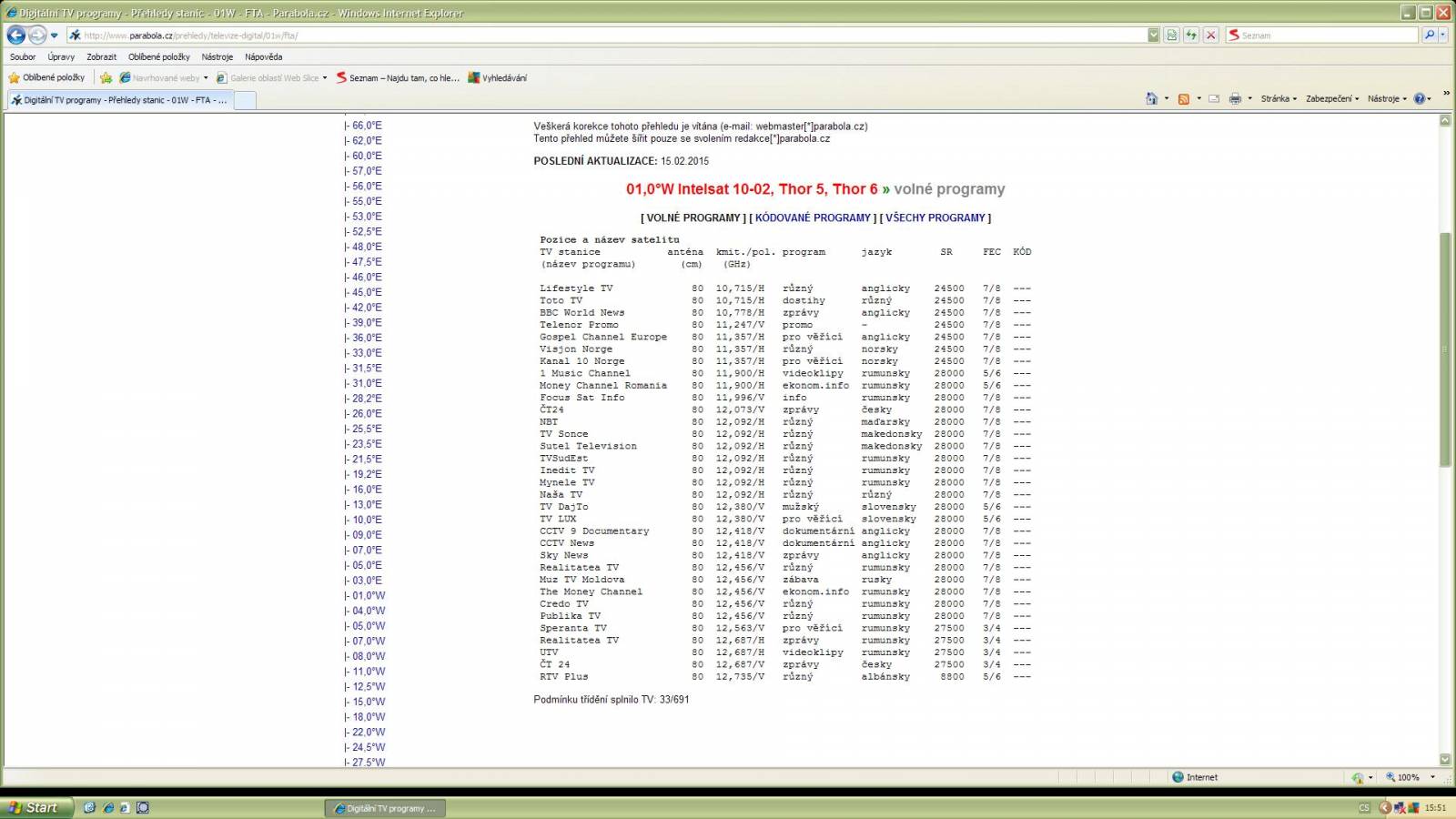This screenshot has width=1456, height=819.
Task: Click the Seznam search box
Action: [1321, 35]
